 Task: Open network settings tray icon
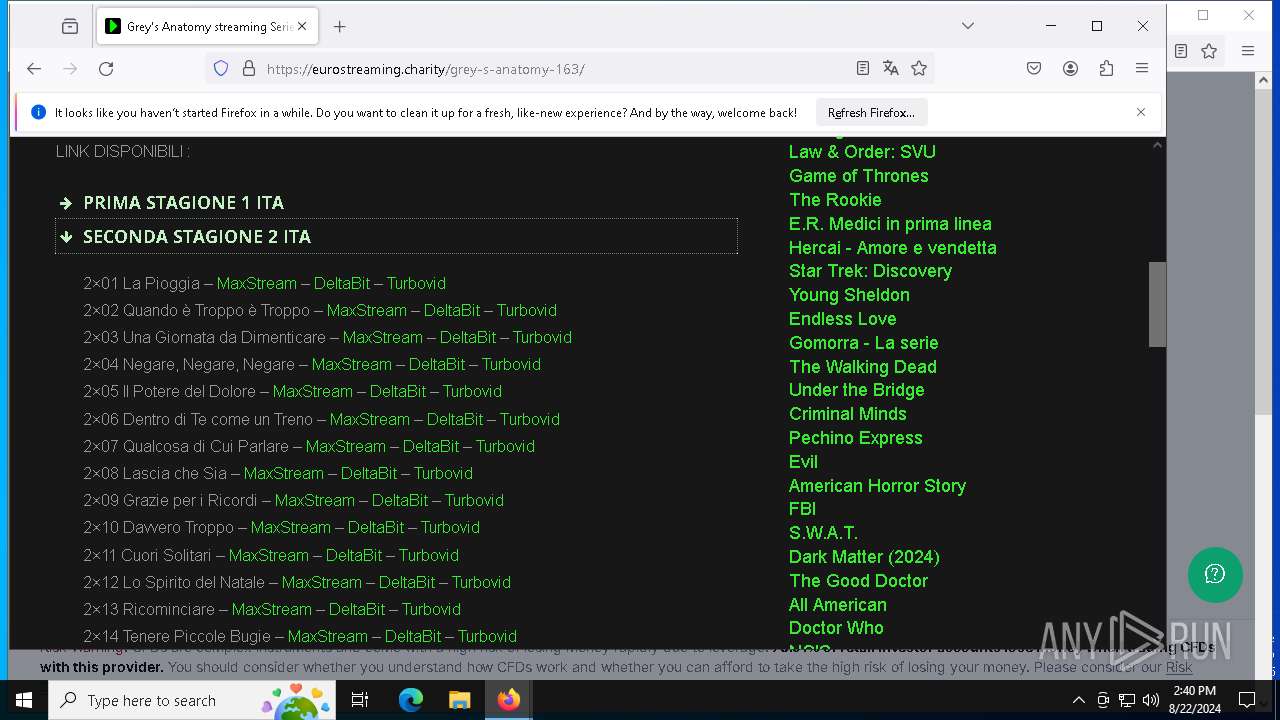pyautogui.click(x=1127, y=700)
